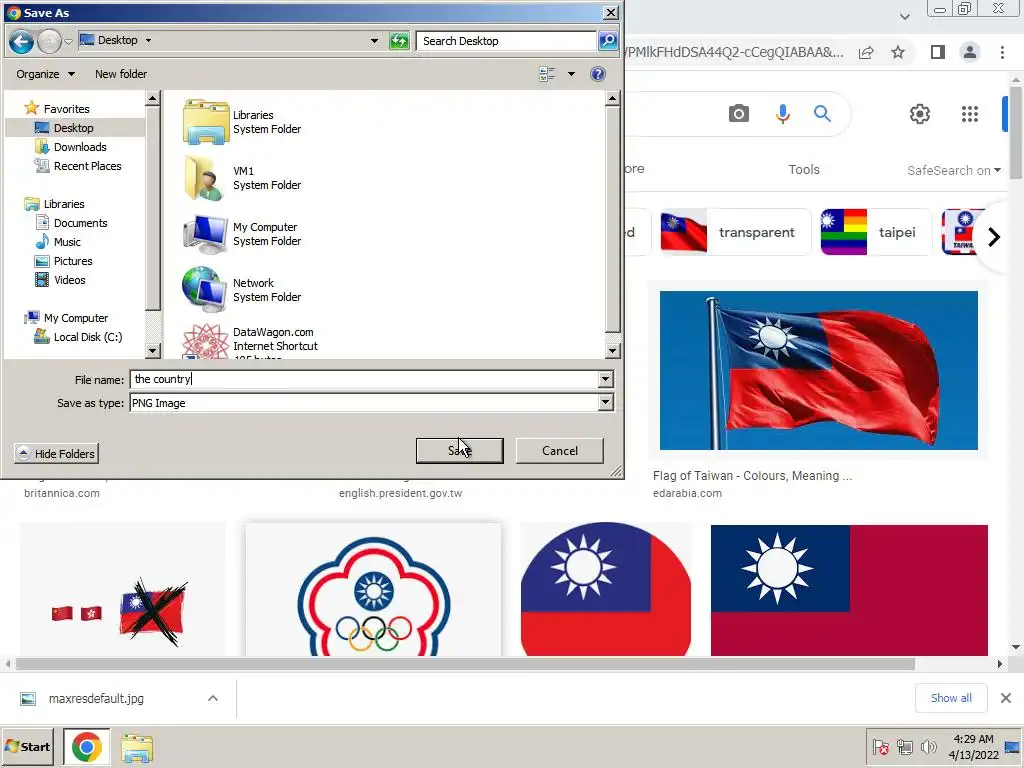Click the network icon in system tray
The image size is (1024, 768).
[904, 746]
